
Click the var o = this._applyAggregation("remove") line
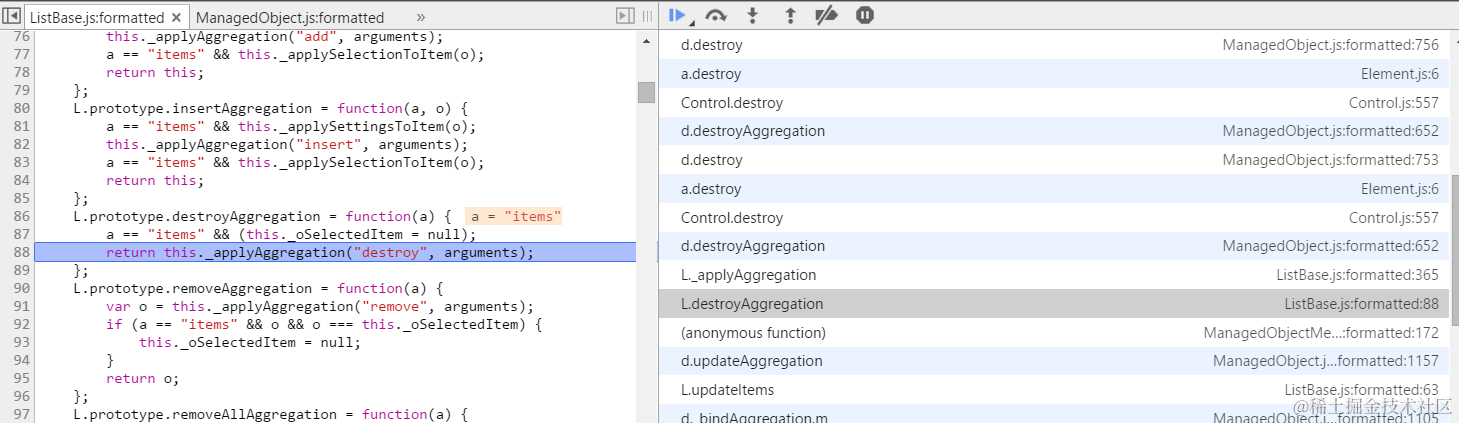[x=320, y=307]
